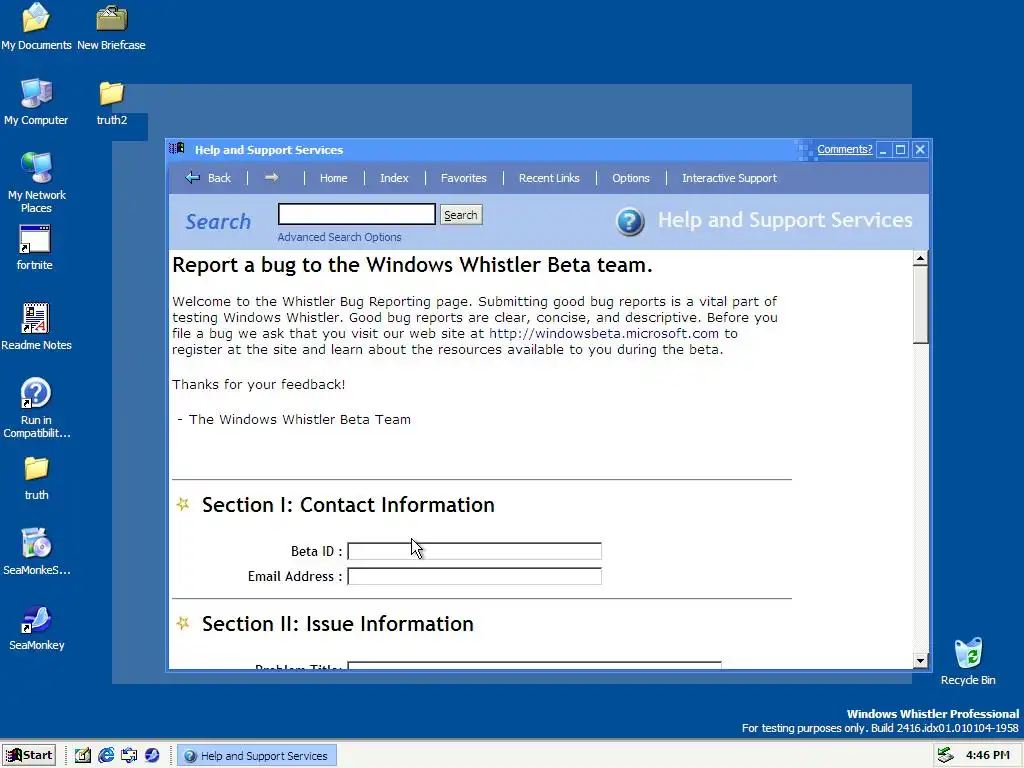Click the scrollbar down arrow

pyautogui.click(x=920, y=660)
